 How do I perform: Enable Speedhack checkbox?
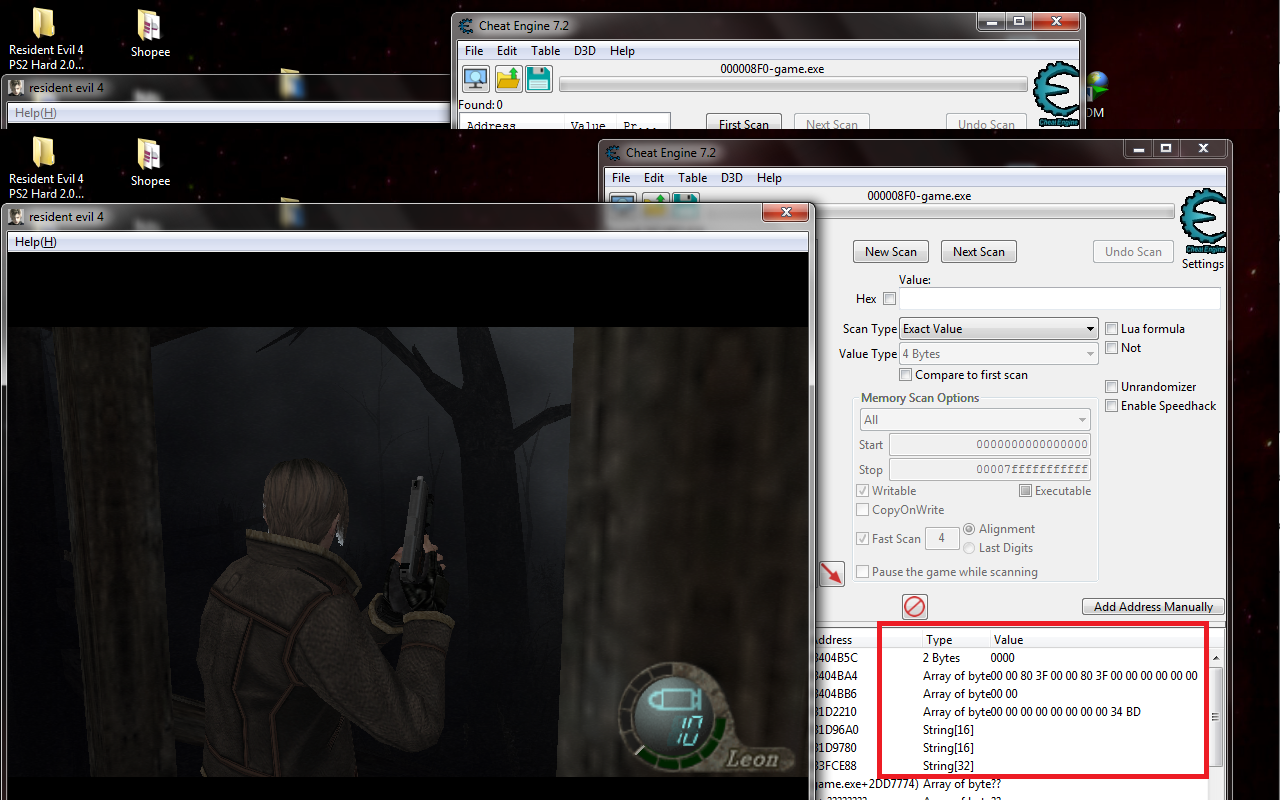pos(1111,406)
